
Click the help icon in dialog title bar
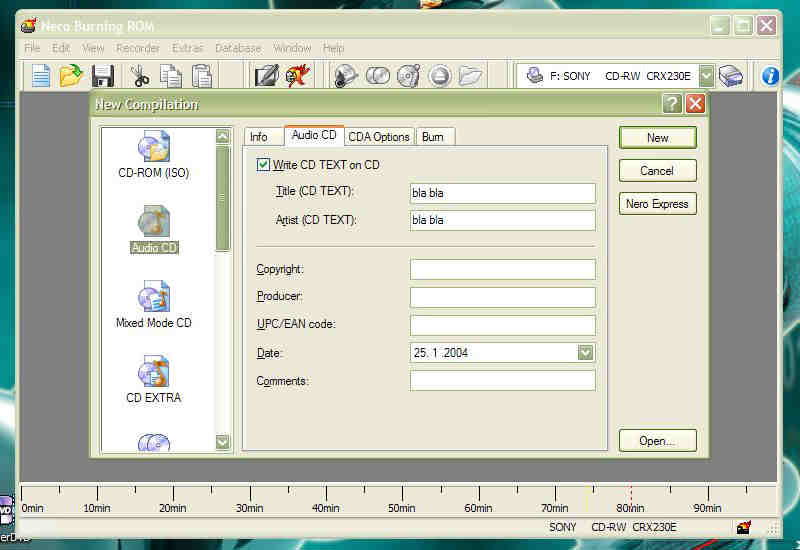[x=671, y=104]
